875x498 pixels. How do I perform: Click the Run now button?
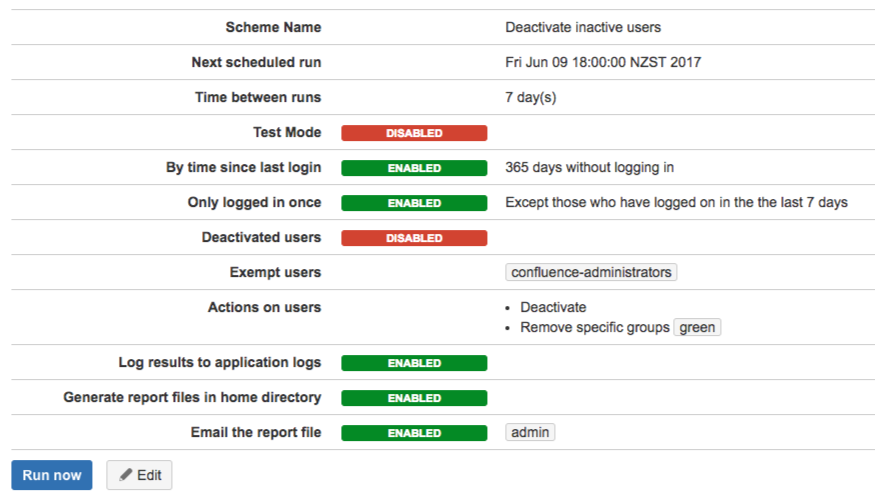52,475
